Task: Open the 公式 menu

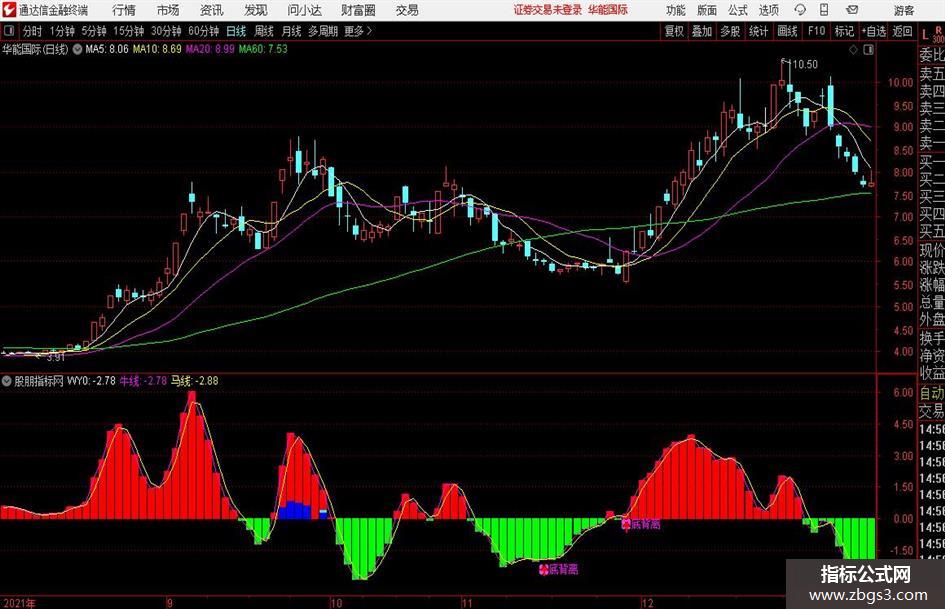Action: click(x=738, y=10)
